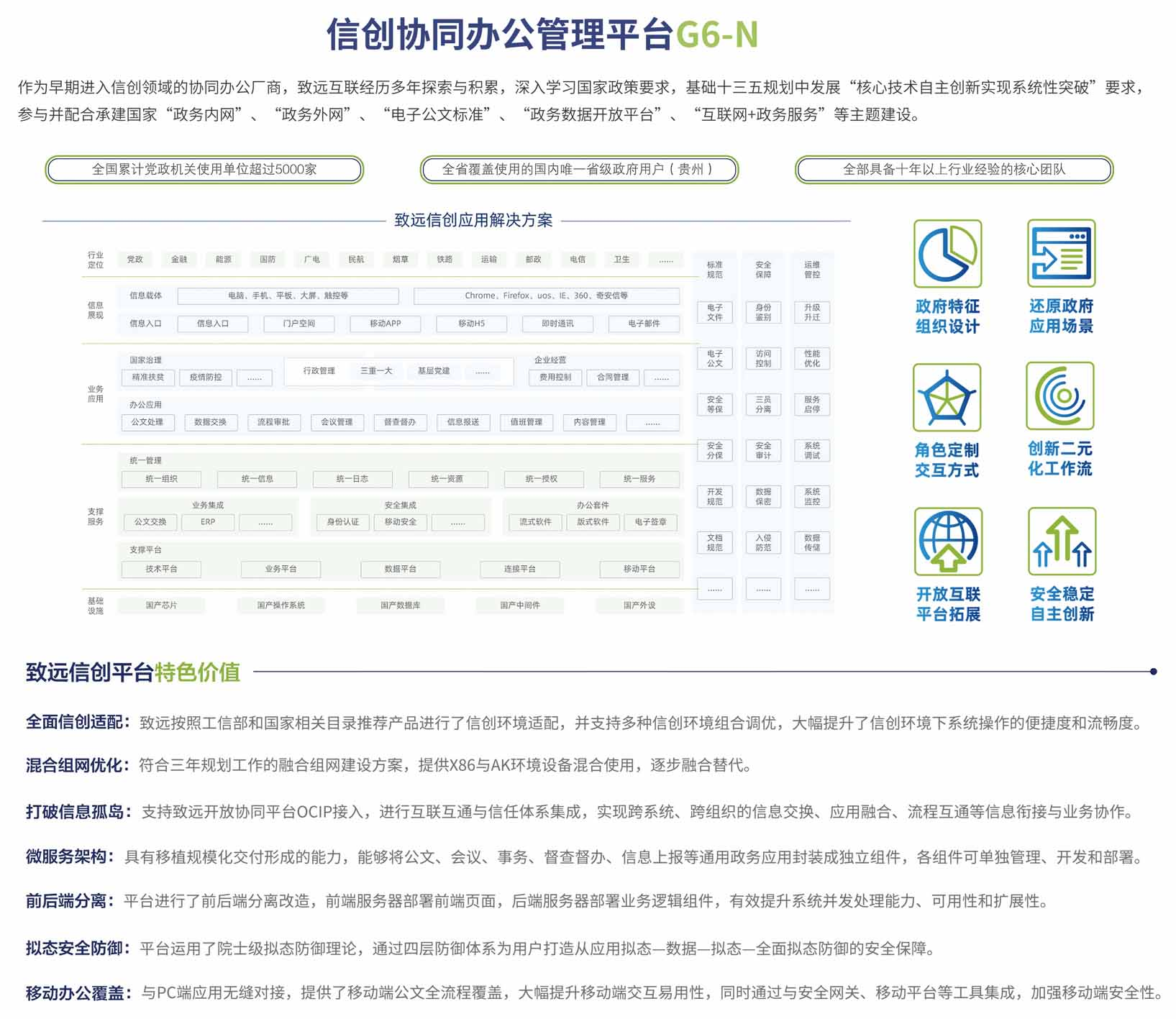Click the 政府特征组织设计 pie chart icon
This screenshot has width=1176, height=1019.
click(x=947, y=254)
